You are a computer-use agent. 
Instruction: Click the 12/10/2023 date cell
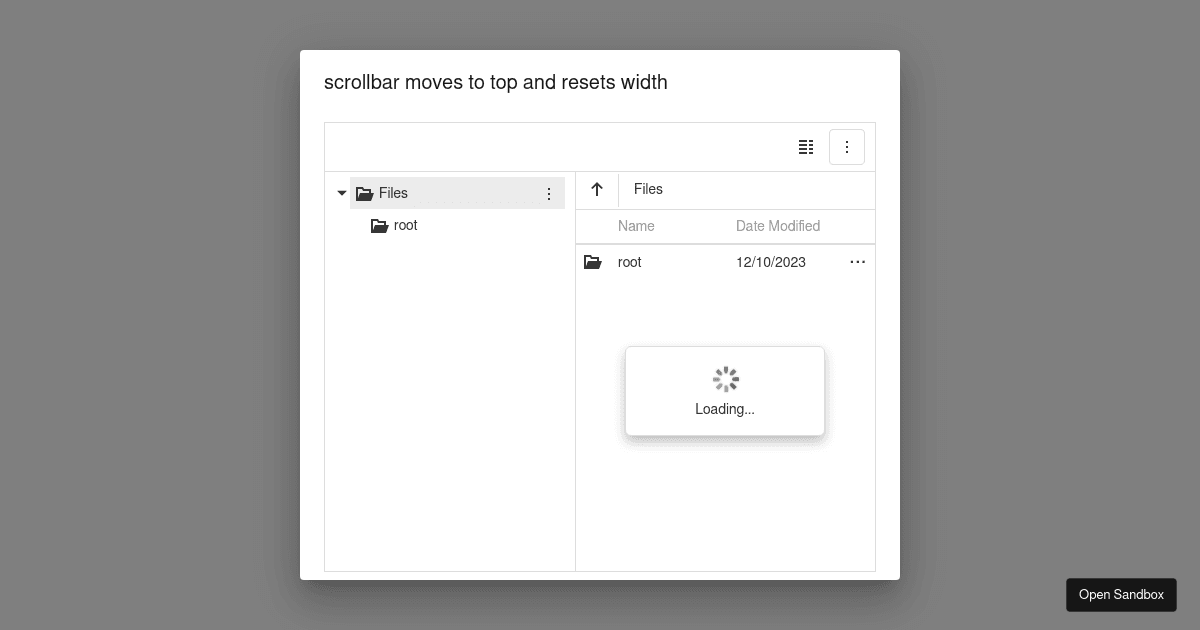[x=771, y=262]
